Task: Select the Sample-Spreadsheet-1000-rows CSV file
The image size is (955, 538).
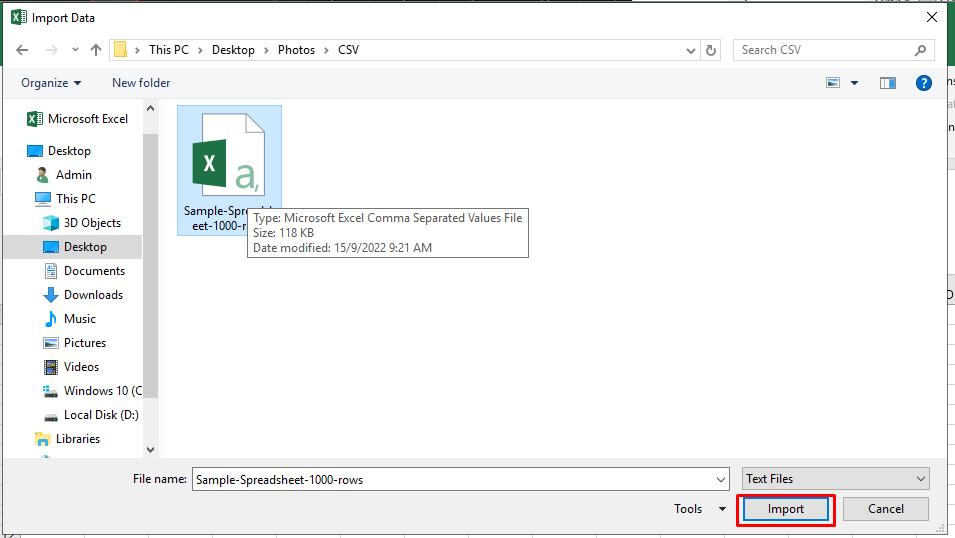Action: [x=229, y=170]
